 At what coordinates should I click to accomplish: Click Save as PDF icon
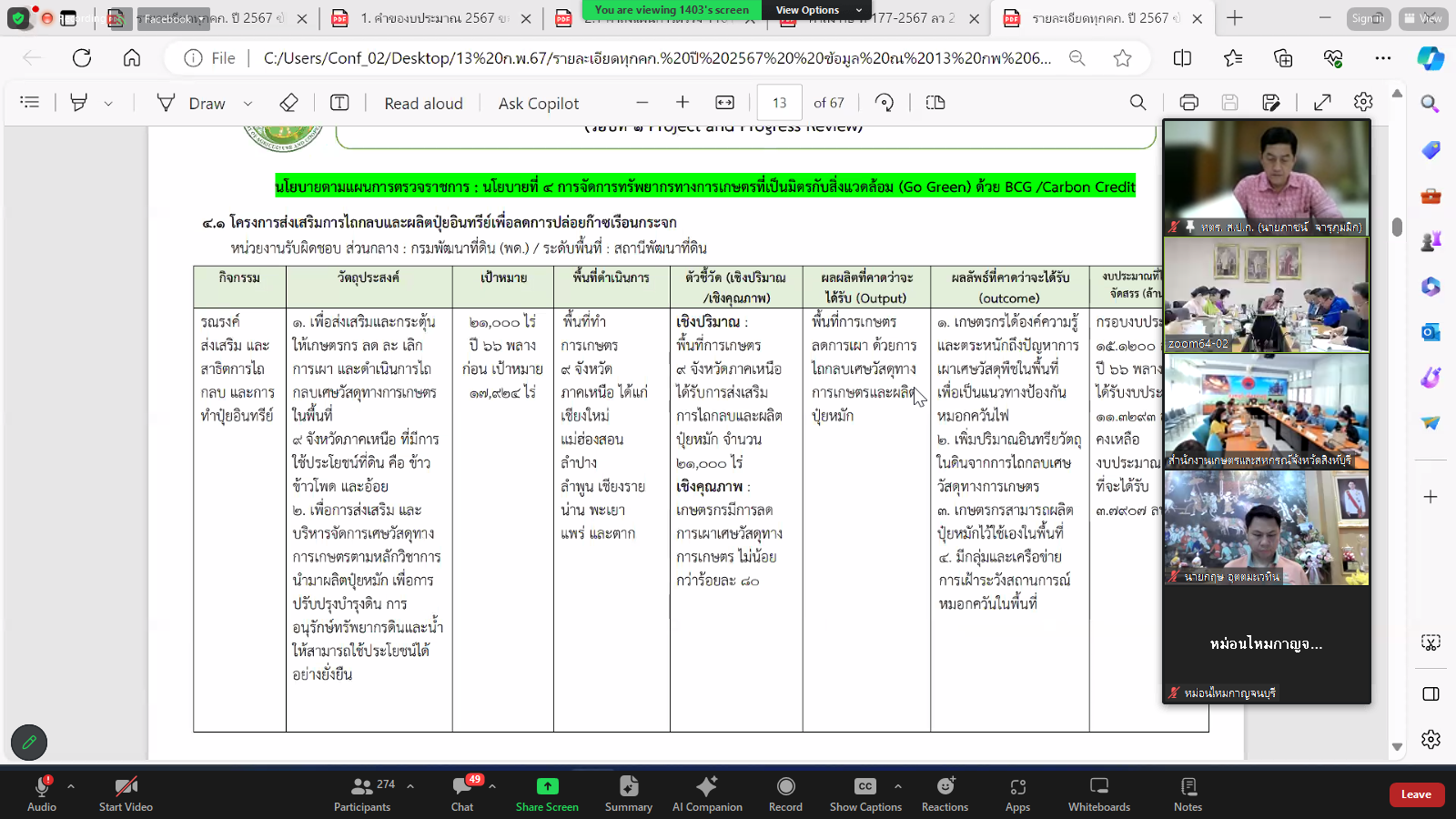coord(1271,103)
